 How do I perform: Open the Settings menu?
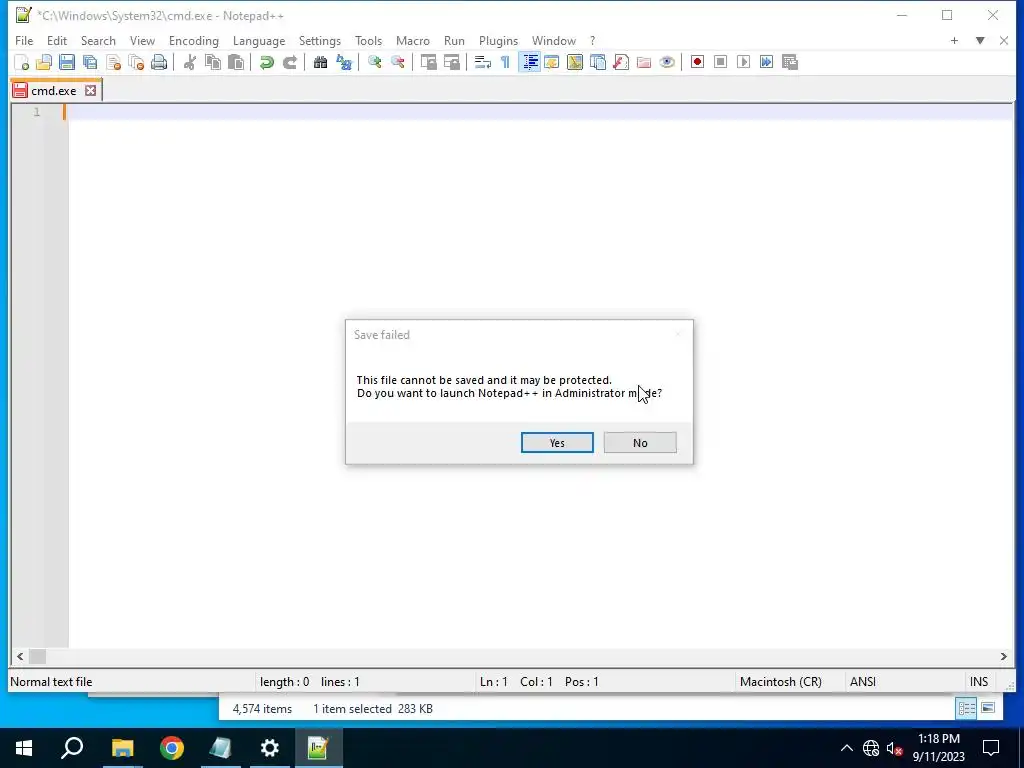pos(320,40)
